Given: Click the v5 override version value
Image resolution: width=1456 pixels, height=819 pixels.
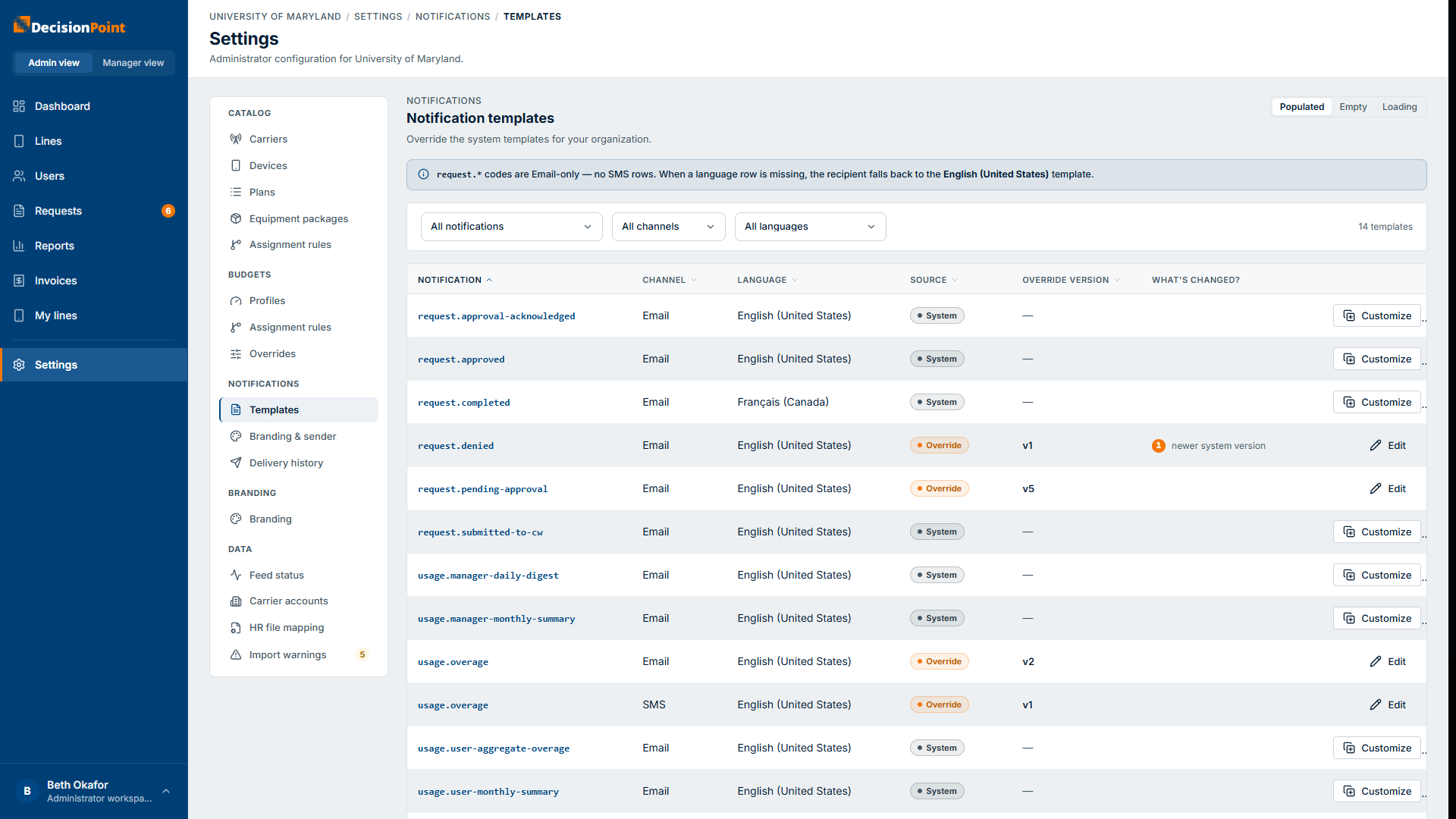Looking at the screenshot, I should coord(1028,489).
